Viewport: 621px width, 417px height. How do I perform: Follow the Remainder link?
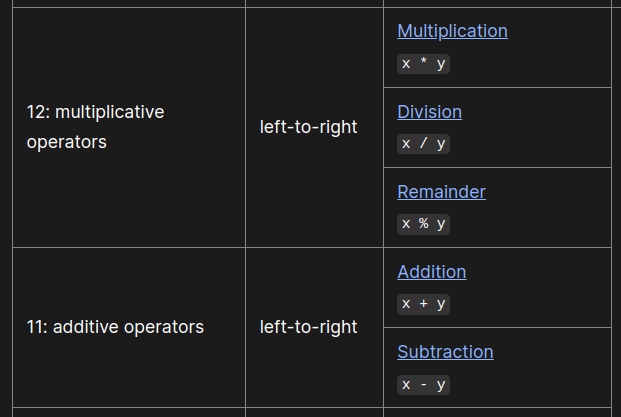tap(441, 191)
